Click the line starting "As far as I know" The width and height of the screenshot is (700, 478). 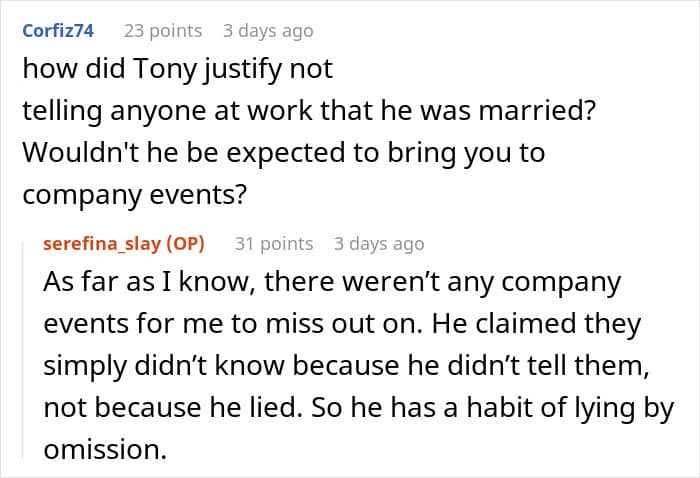click(x=333, y=281)
